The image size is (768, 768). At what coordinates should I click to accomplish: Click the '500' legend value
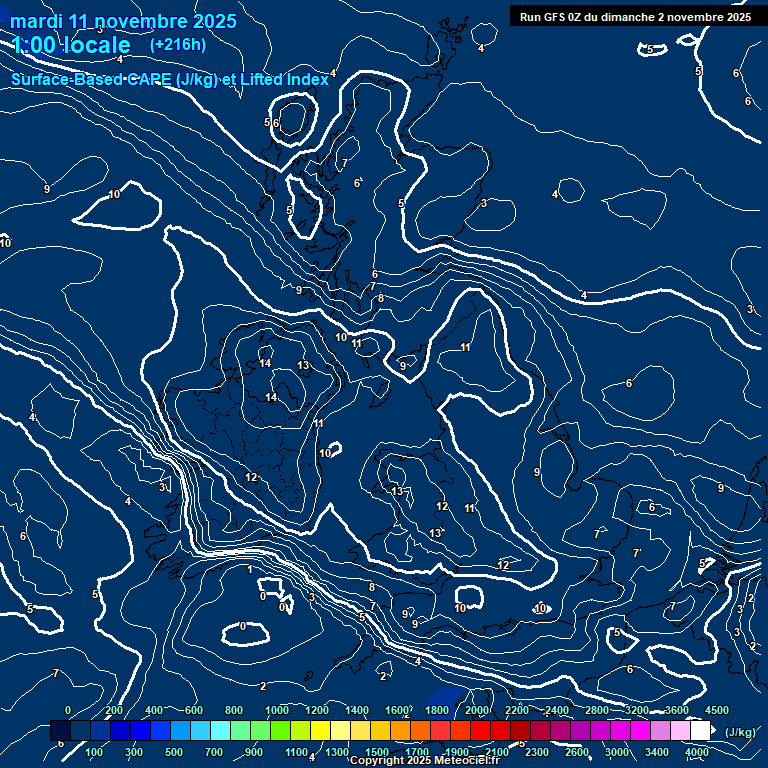point(173,752)
